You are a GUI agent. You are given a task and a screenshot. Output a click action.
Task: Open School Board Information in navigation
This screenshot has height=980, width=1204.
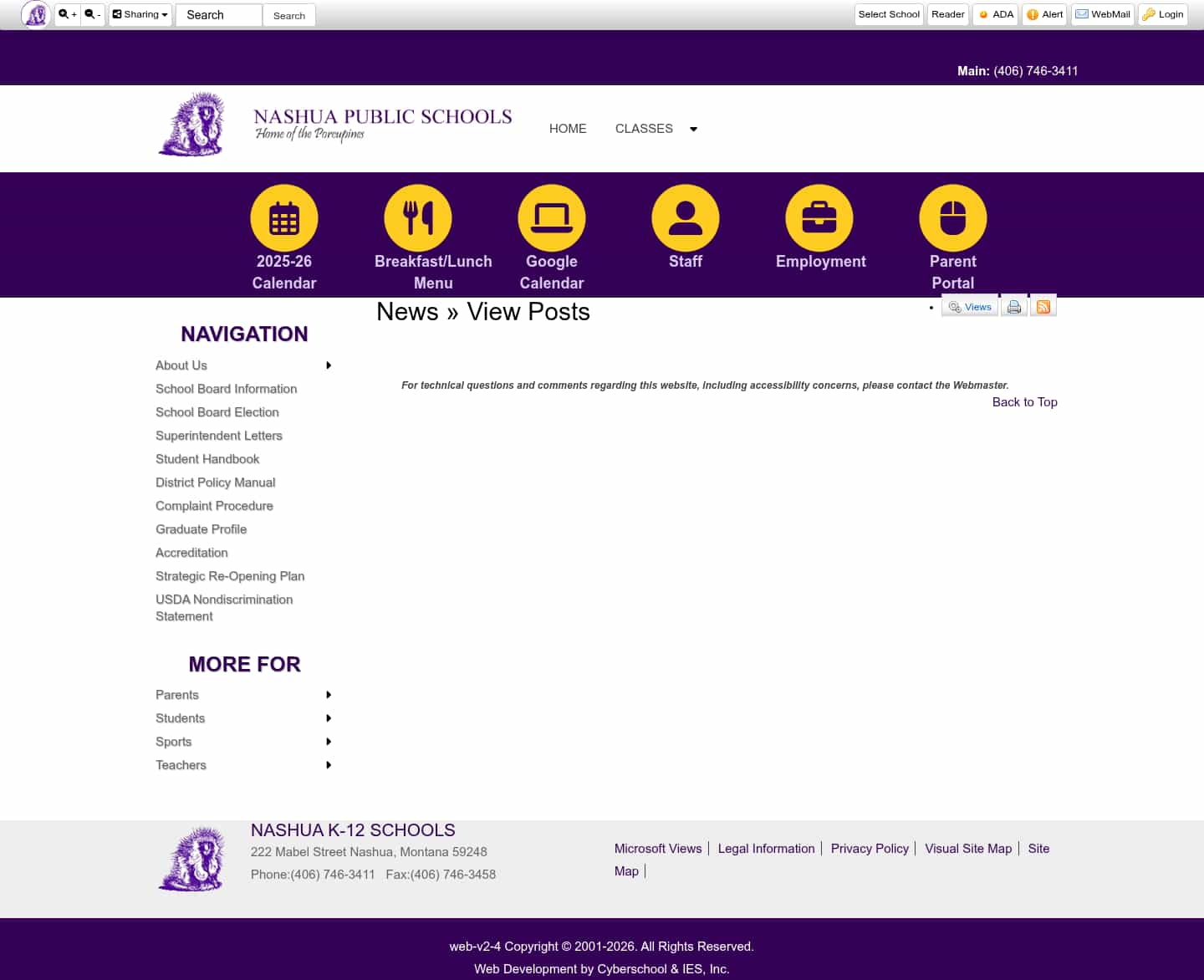click(x=226, y=389)
